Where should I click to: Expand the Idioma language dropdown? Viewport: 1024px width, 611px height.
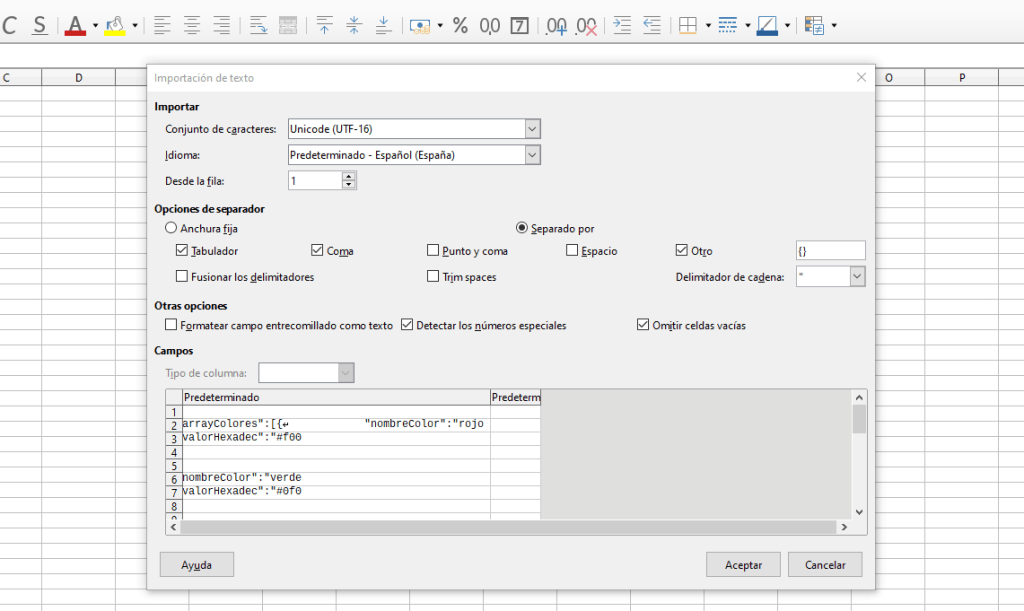coord(532,155)
